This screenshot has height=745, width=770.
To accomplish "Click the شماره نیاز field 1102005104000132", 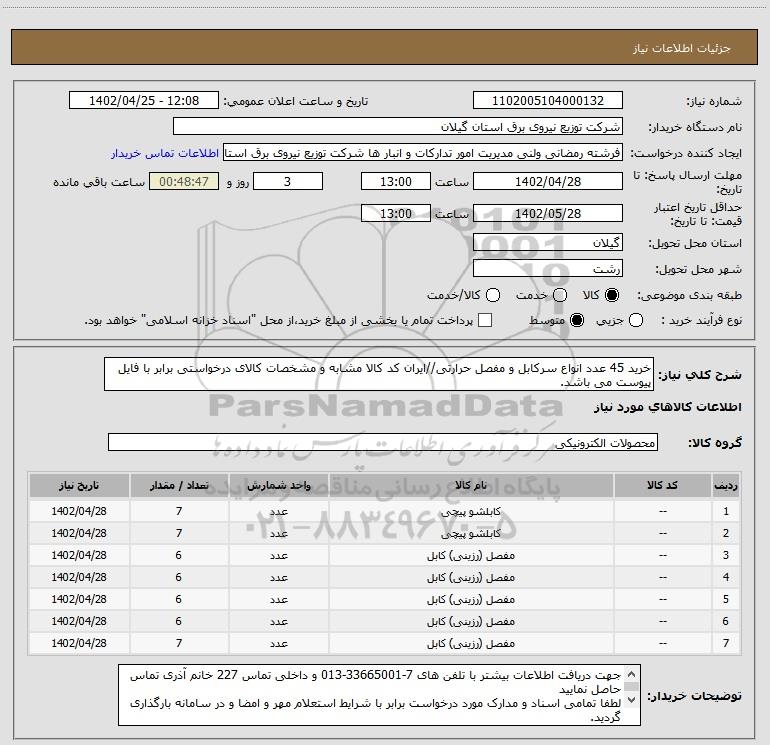I will [548, 100].
